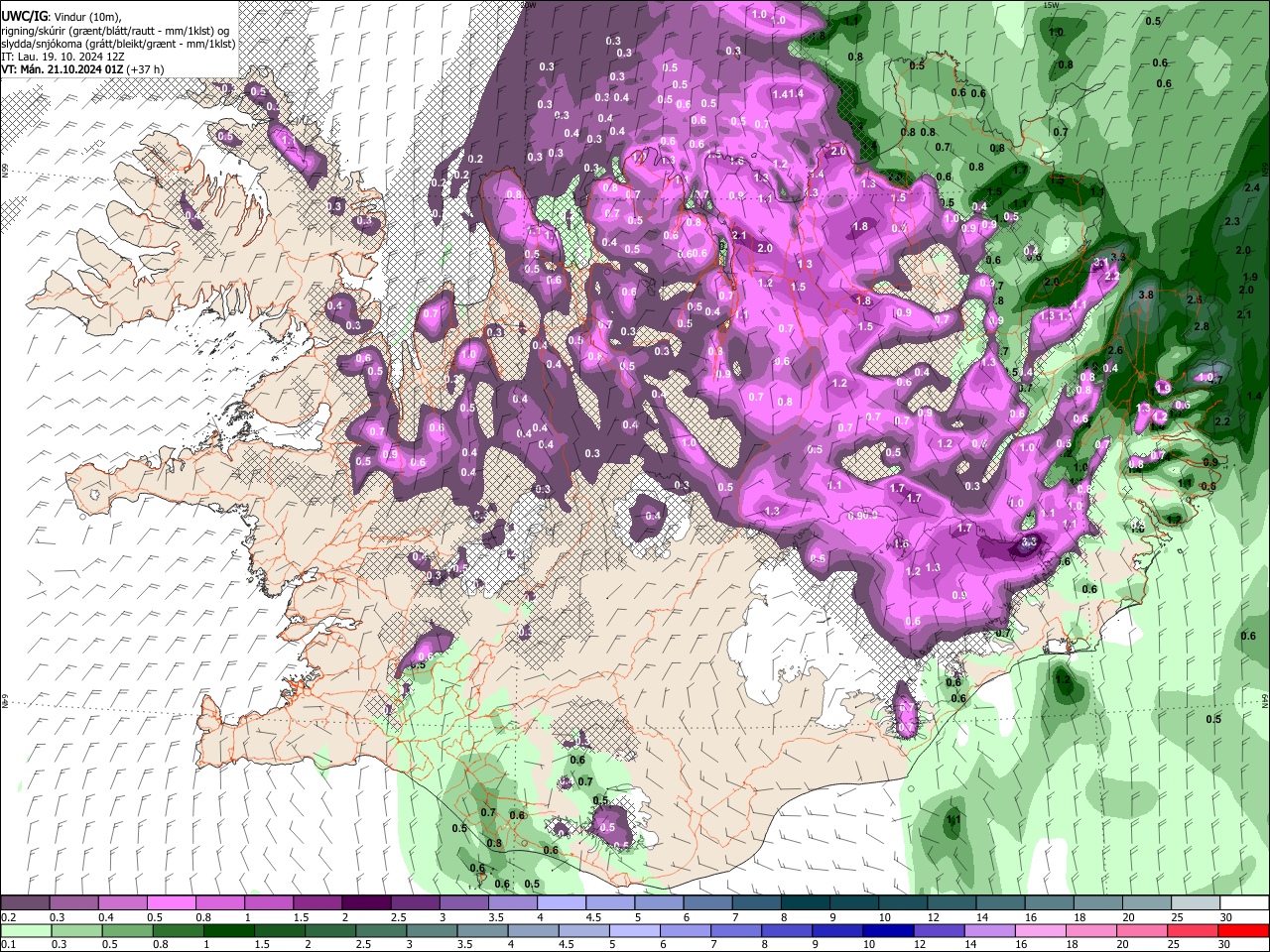Click the '(+37 h)' forecast offset text
This screenshot has height=952, width=1270.
[145, 69]
